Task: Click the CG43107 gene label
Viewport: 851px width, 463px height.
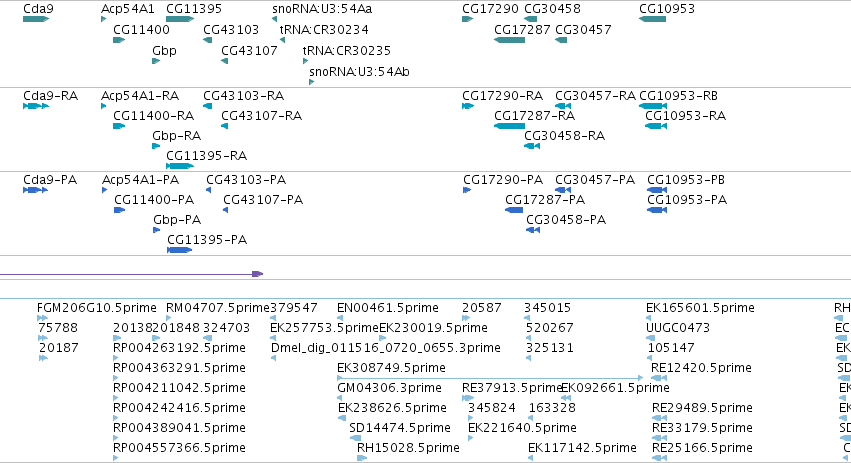Action: tap(249, 50)
